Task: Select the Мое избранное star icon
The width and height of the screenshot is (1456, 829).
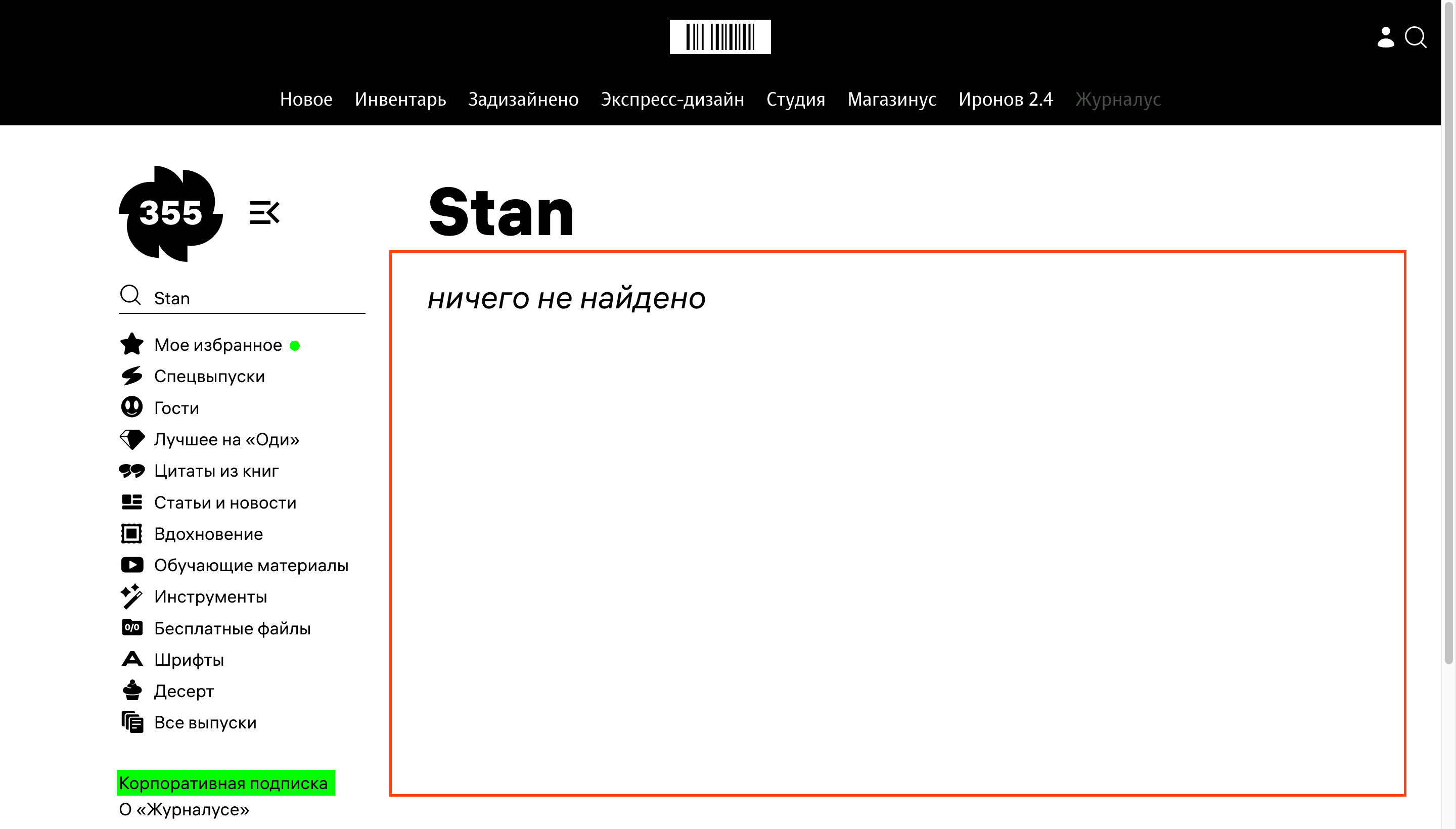Action: point(131,344)
